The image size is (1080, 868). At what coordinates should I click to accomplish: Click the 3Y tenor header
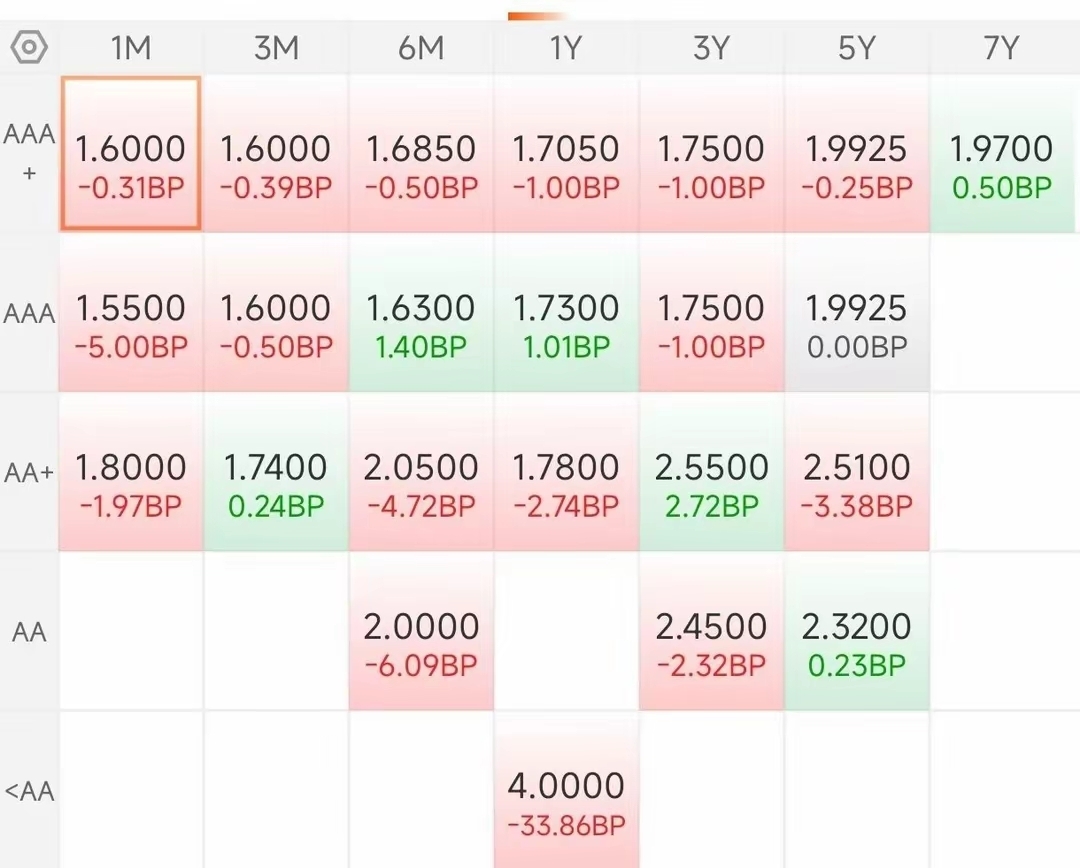(x=711, y=48)
